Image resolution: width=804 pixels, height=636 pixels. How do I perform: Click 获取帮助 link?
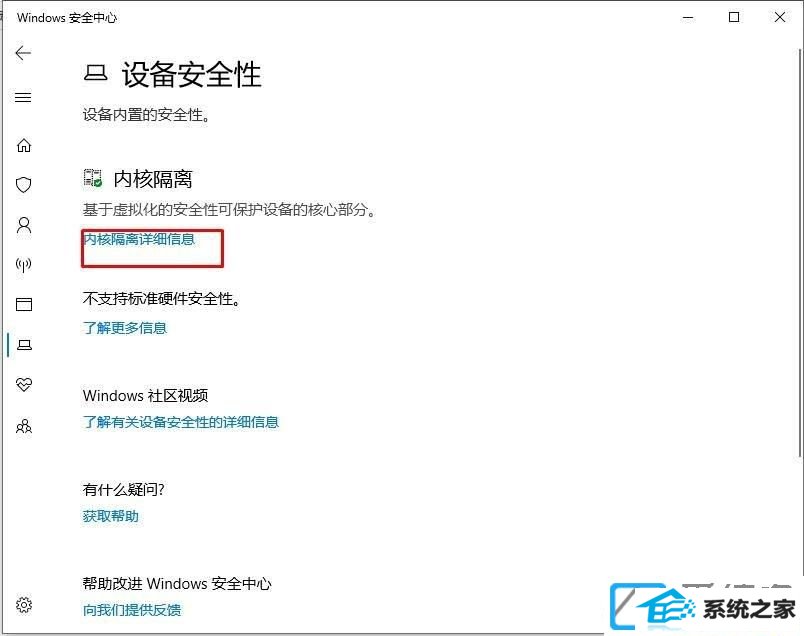111,516
